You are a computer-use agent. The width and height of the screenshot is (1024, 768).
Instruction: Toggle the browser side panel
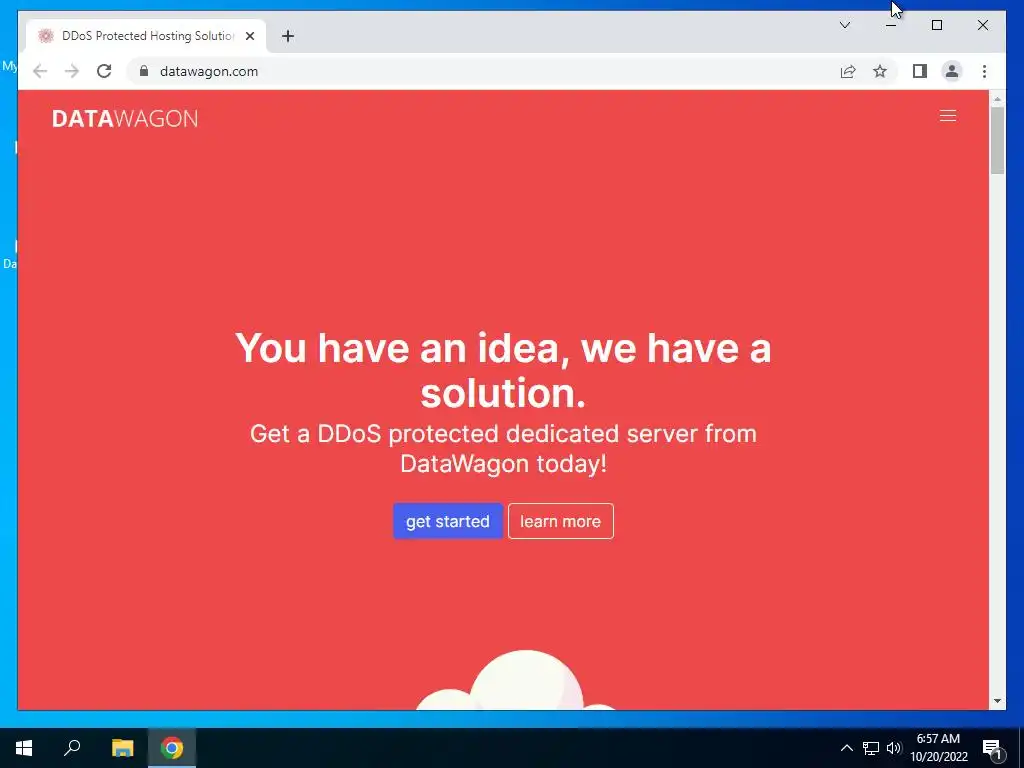click(x=920, y=71)
